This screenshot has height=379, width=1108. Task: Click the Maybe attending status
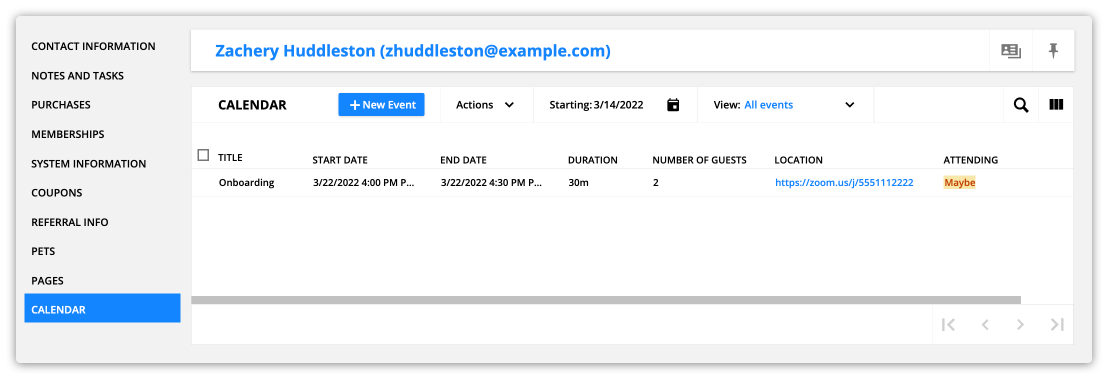click(x=960, y=182)
